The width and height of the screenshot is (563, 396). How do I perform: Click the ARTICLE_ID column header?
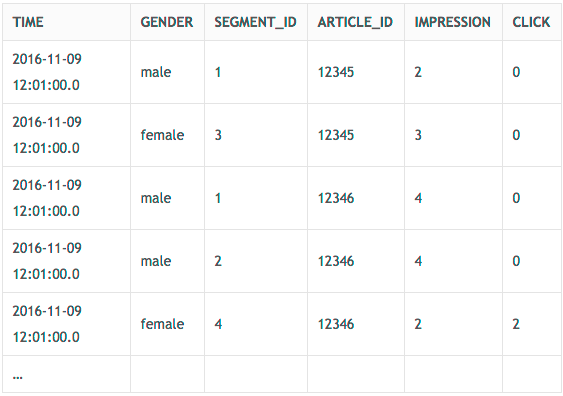355,22
